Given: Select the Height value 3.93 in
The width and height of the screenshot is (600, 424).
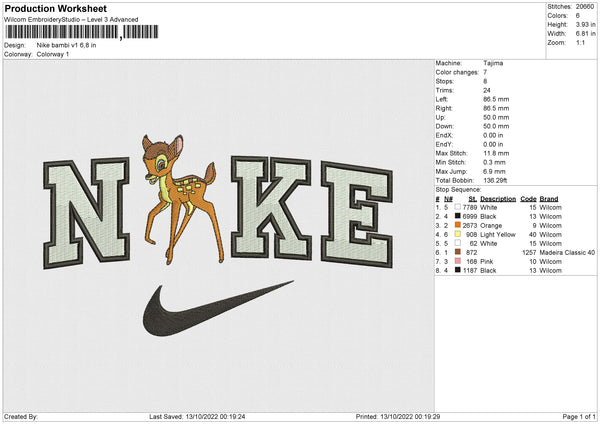Looking at the screenshot, I should pos(585,24).
